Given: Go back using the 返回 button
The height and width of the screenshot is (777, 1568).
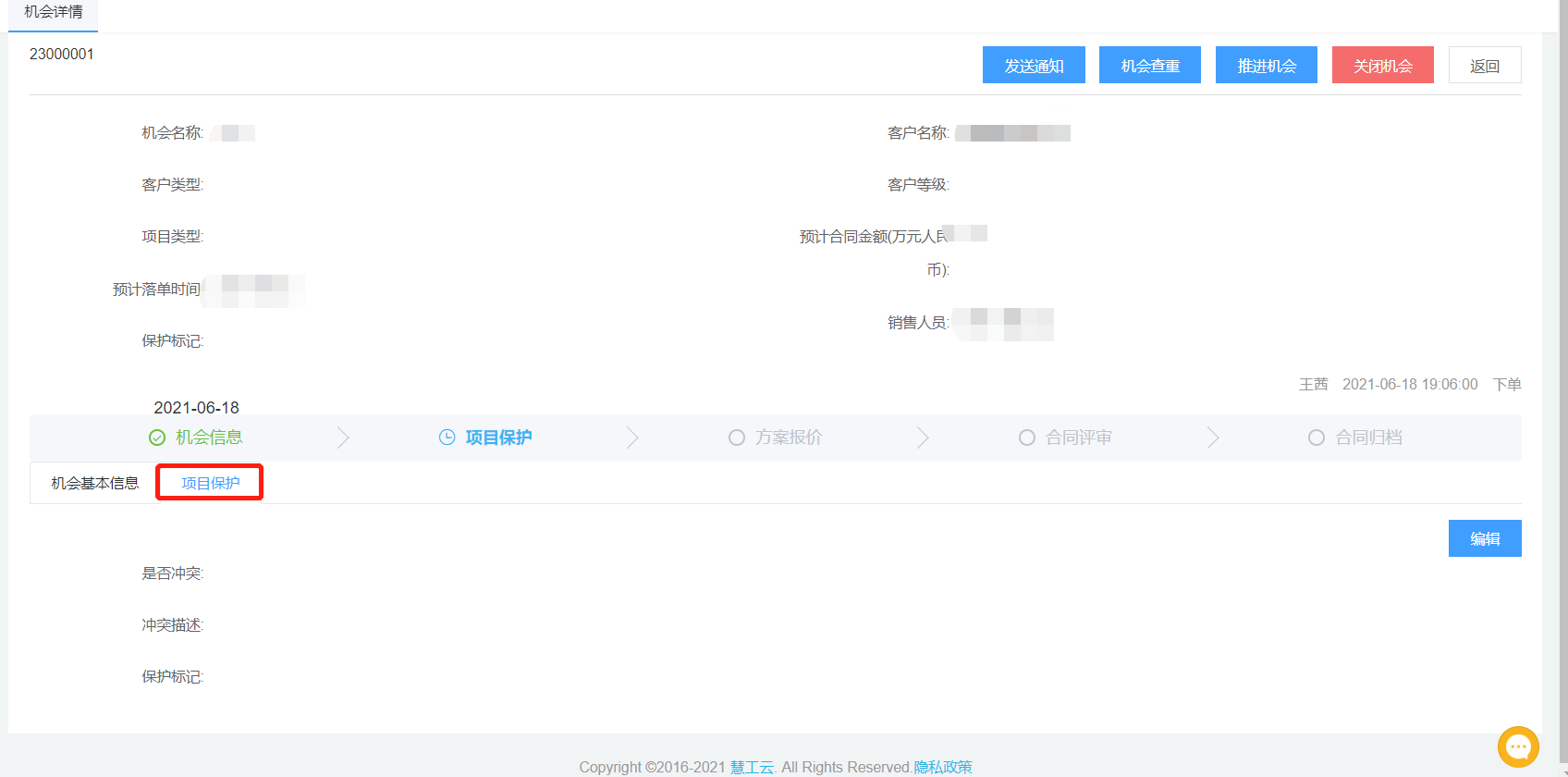Looking at the screenshot, I should pyautogui.click(x=1485, y=66).
